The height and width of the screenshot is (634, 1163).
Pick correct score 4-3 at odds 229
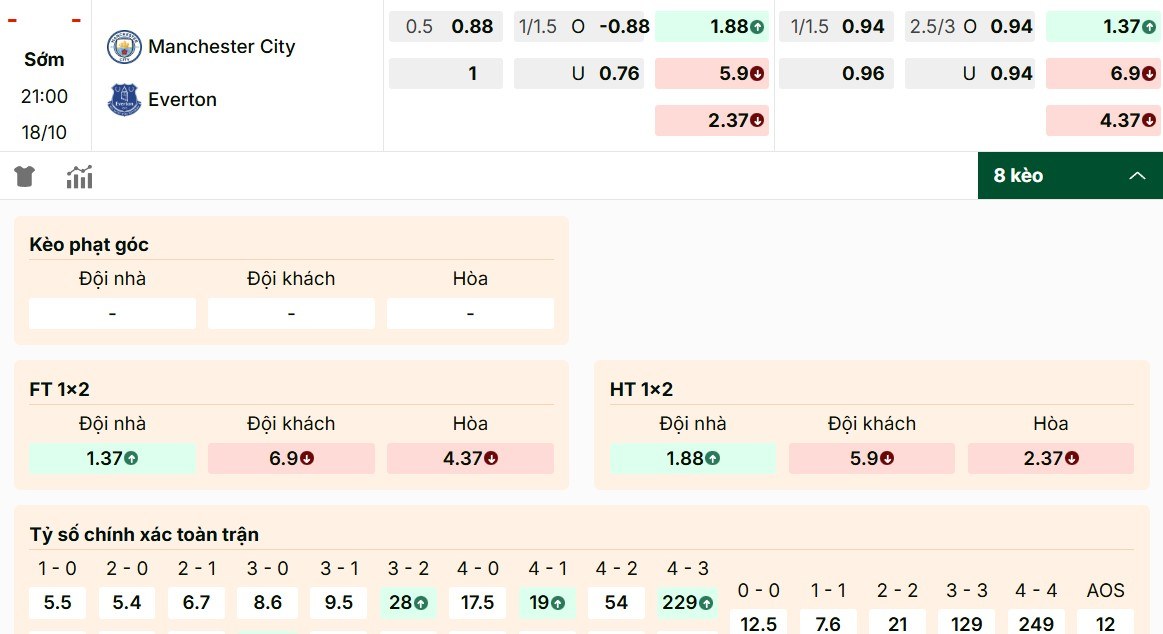pyautogui.click(x=687, y=602)
